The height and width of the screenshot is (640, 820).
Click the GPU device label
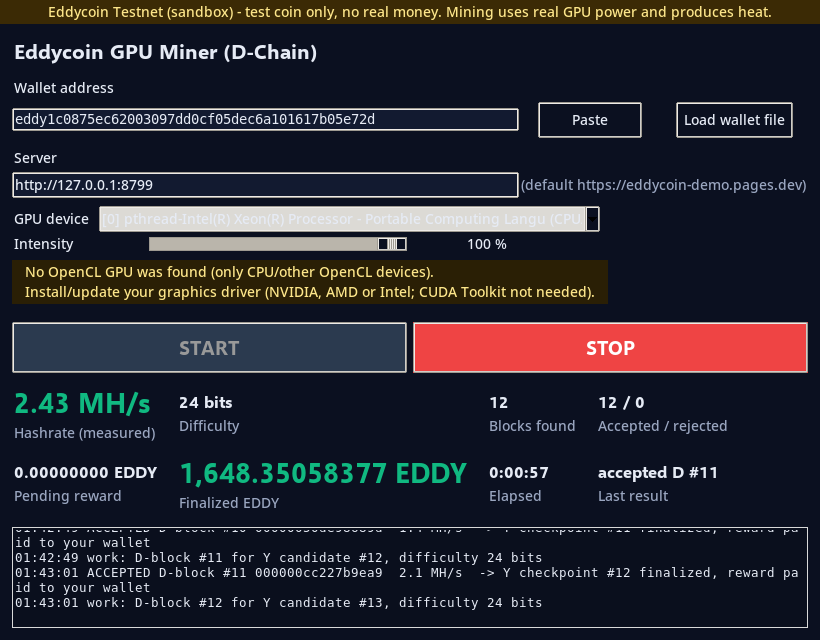pyautogui.click(x=51, y=219)
